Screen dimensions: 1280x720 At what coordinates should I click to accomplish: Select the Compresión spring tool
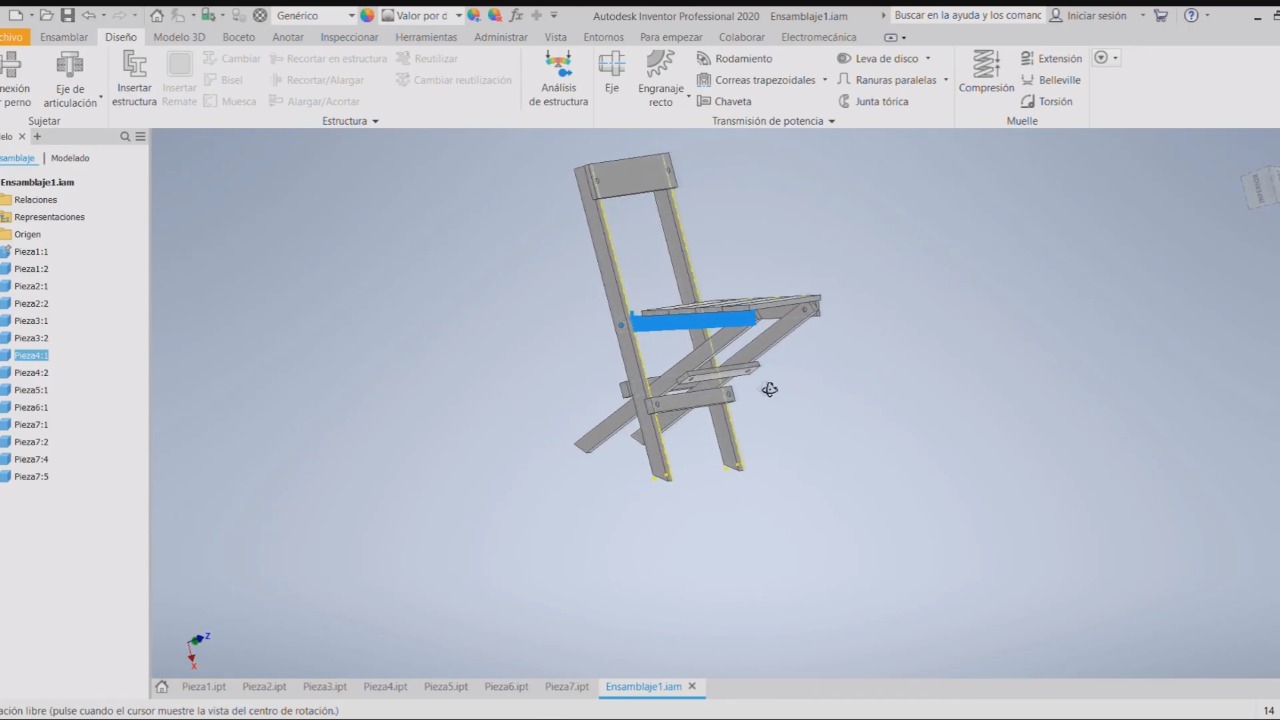[986, 72]
